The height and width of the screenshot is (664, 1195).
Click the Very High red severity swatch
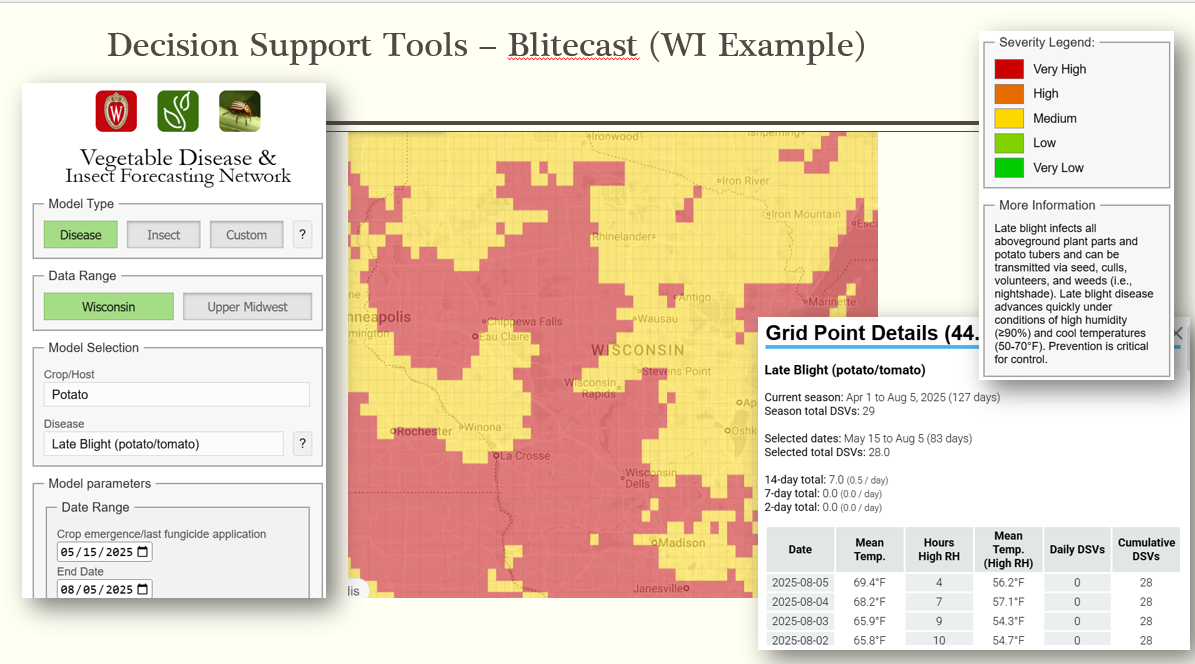1009,69
